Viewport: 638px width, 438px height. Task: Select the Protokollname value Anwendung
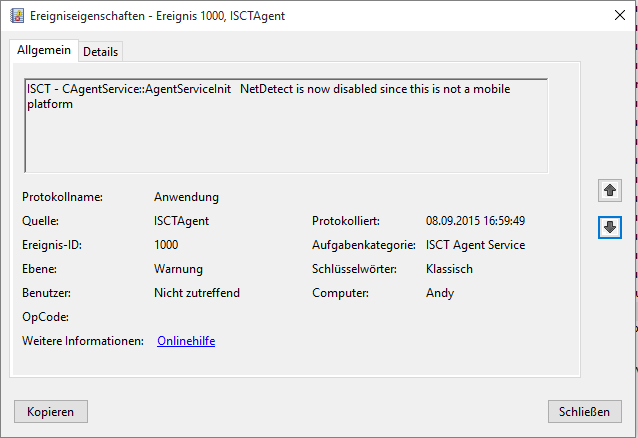click(186, 197)
